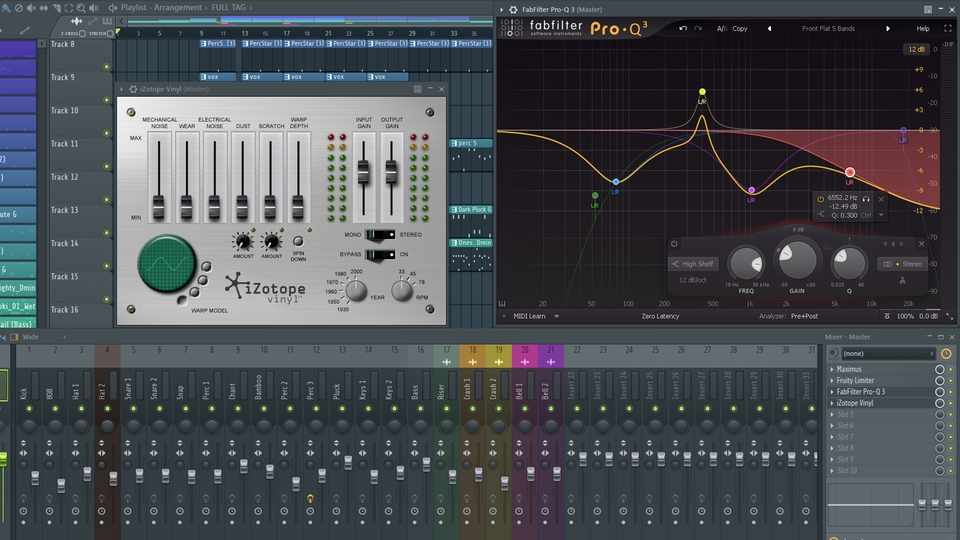
Task: Expand the Maximus slot arrow
Action: pyautogui.click(x=832, y=369)
